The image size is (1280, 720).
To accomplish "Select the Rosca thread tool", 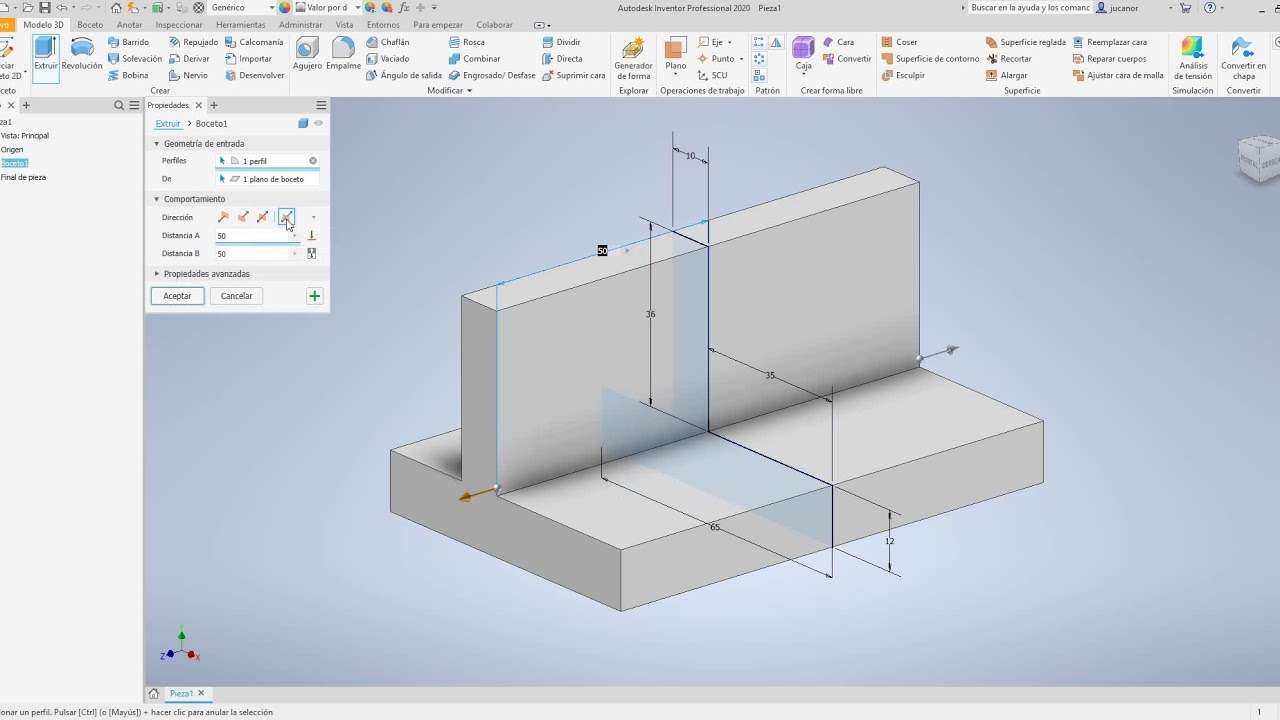I will [x=466, y=43].
